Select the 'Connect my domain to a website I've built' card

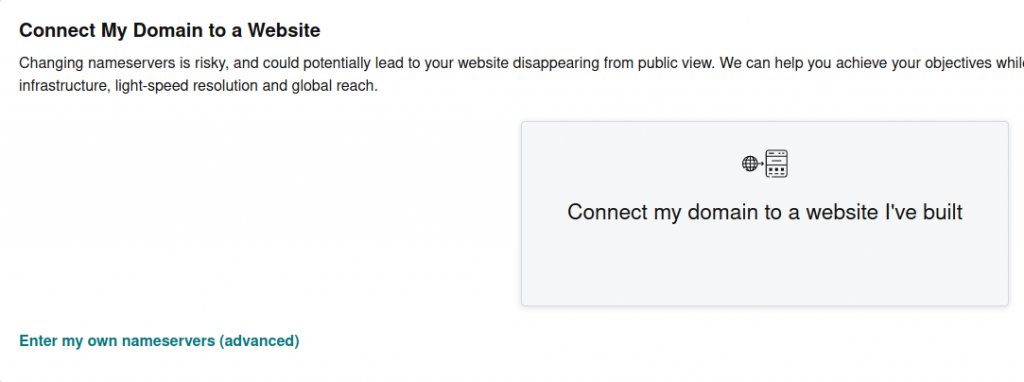(x=765, y=214)
